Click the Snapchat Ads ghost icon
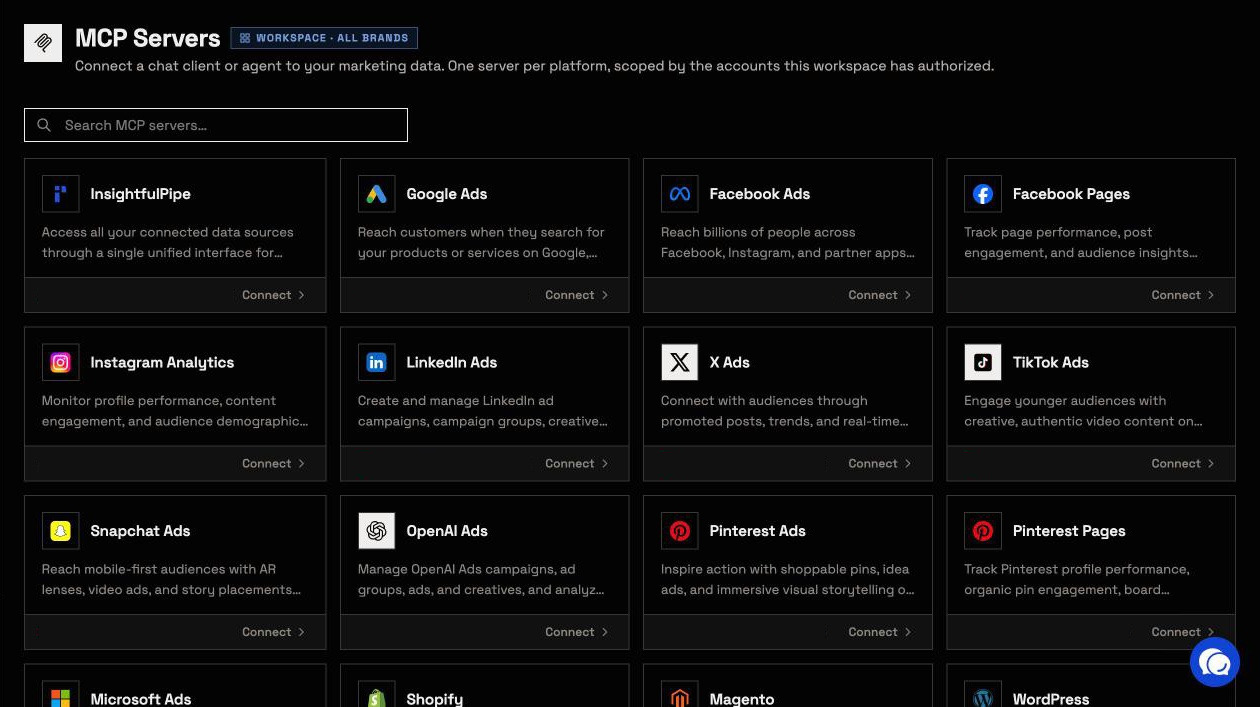 (x=60, y=531)
